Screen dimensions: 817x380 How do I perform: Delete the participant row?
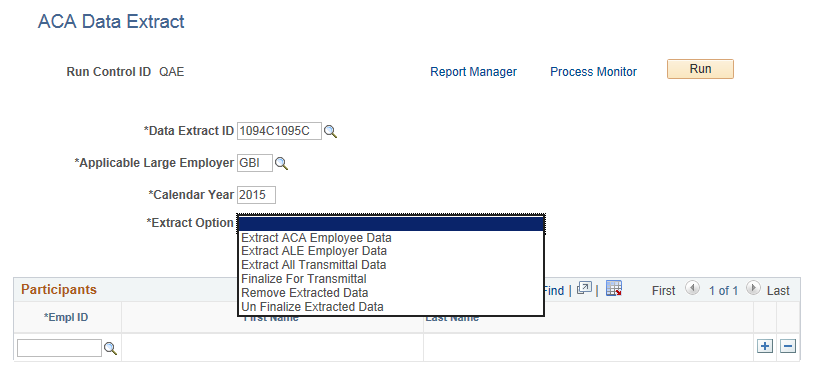click(788, 346)
